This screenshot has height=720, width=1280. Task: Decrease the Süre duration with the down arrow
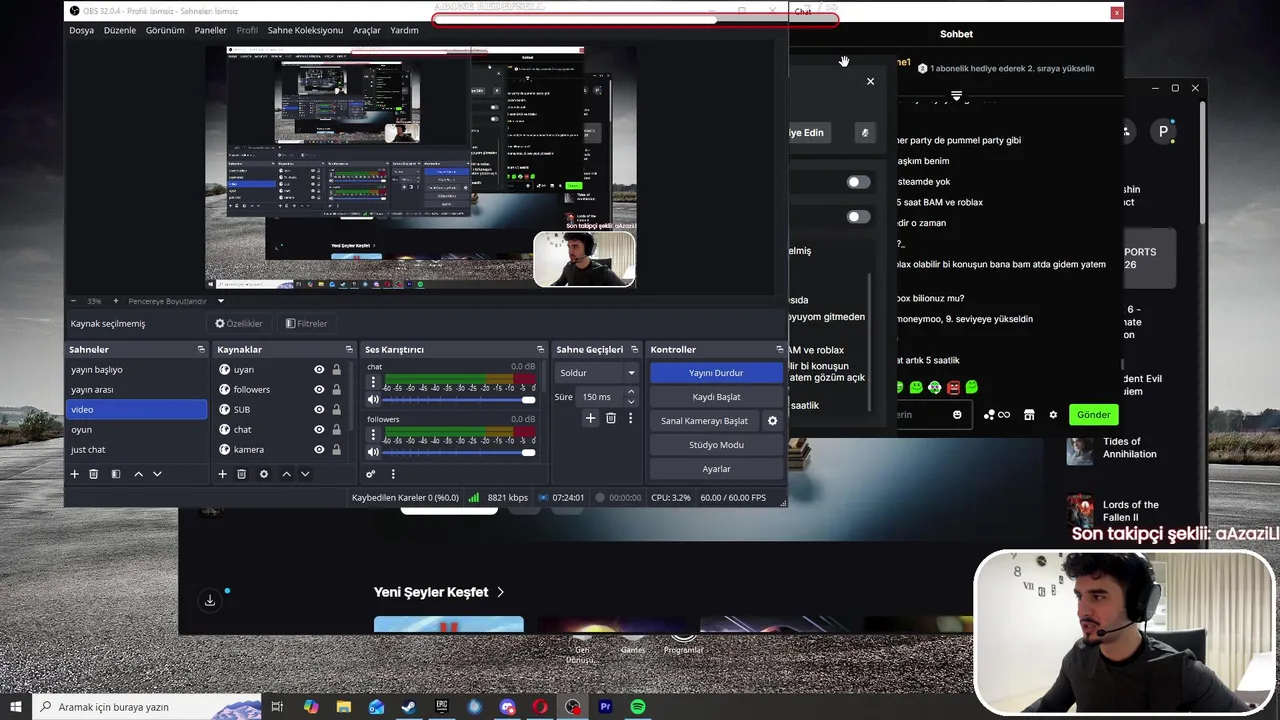(x=631, y=402)
